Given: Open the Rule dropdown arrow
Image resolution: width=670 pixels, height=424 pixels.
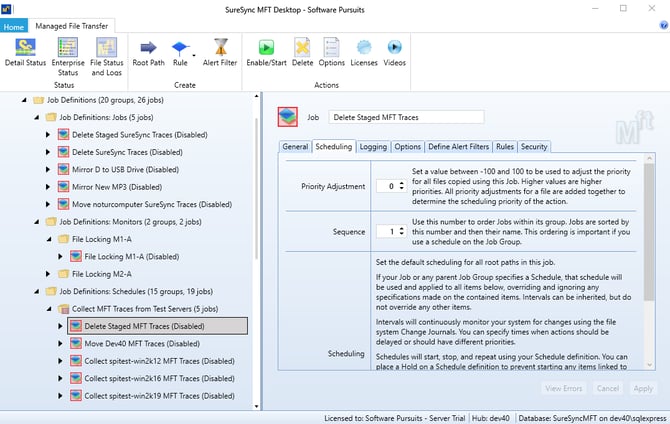Looking at the screenshot, I should [194, 55].
